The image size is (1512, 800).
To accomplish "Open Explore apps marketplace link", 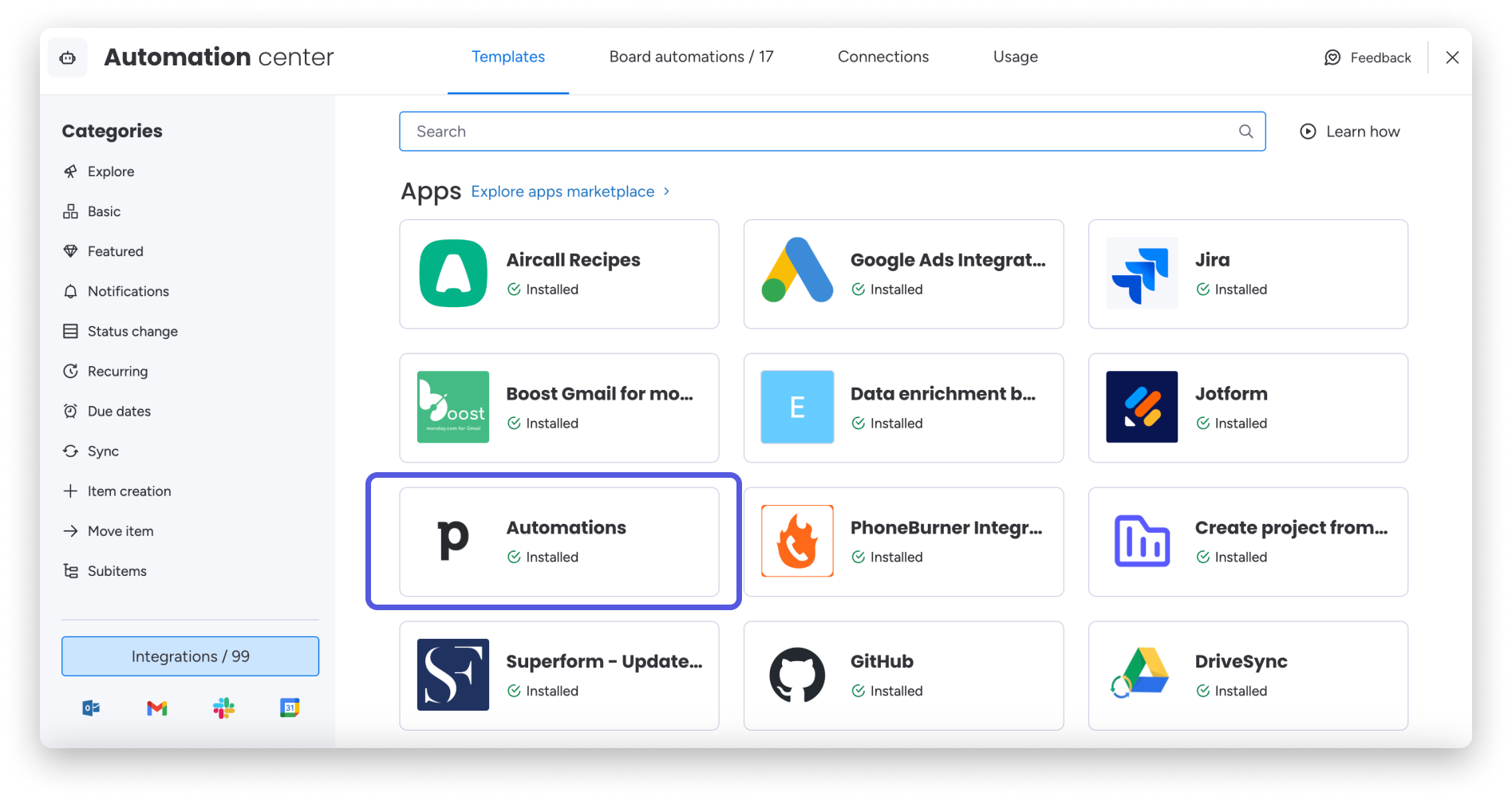I will click(570, 191).
